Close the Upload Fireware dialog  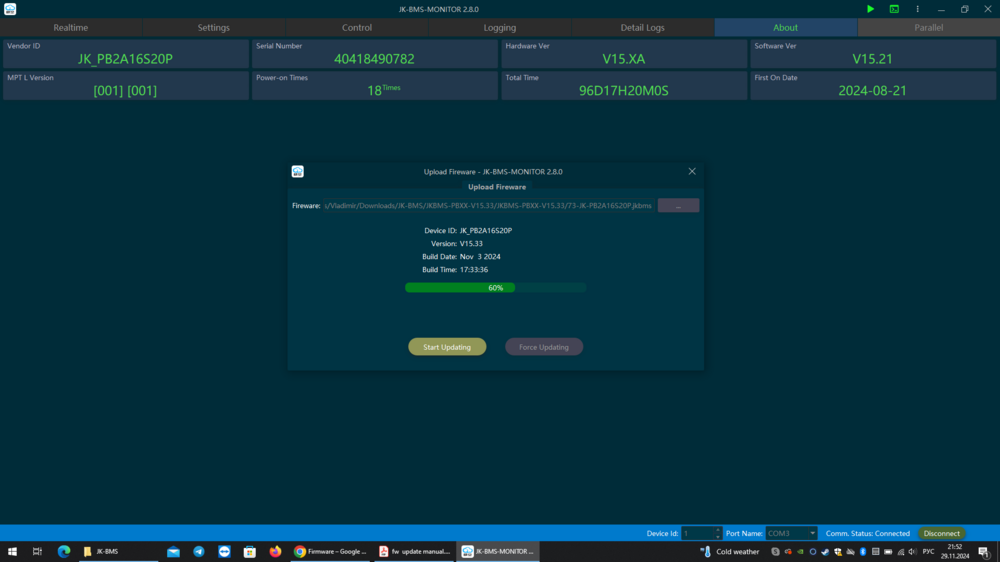692,171
